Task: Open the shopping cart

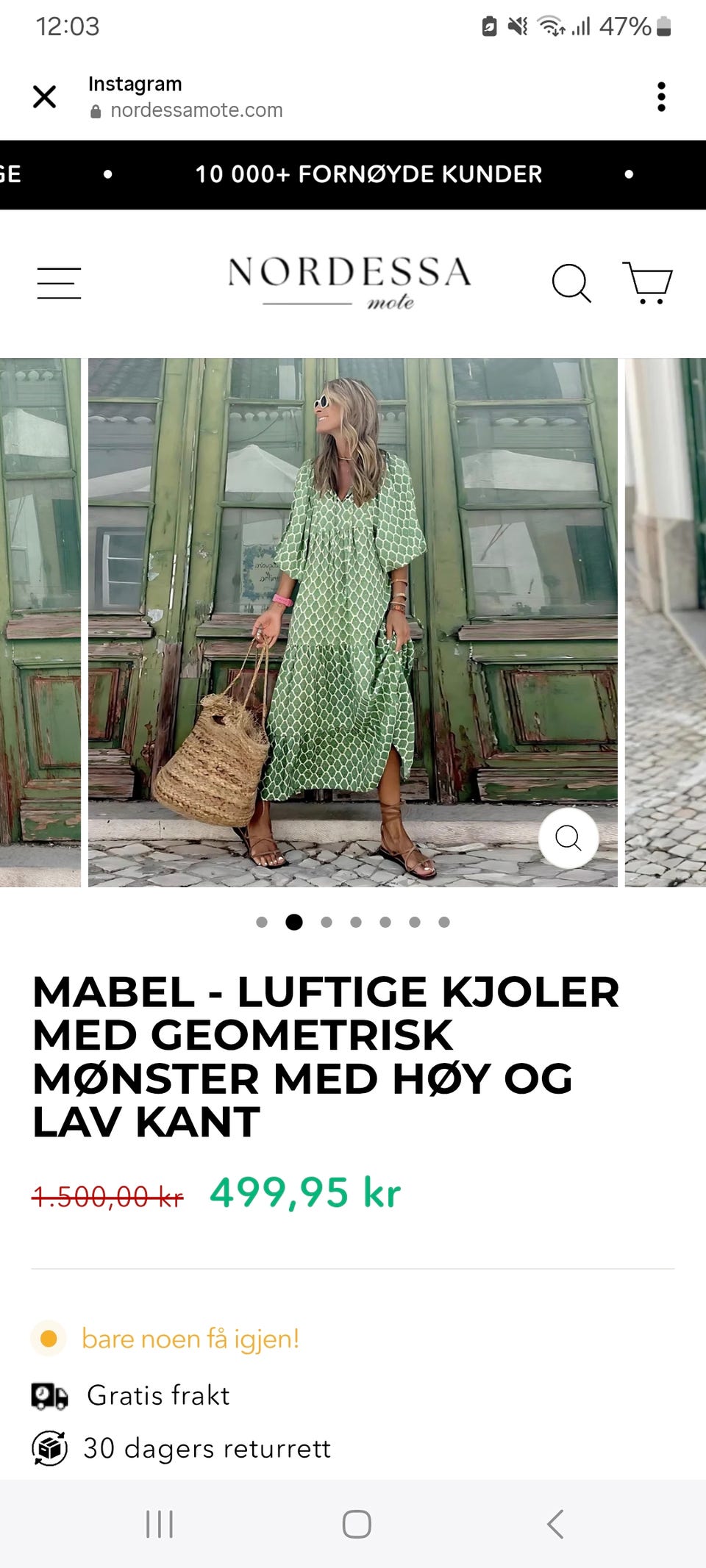Action: [x=648, y=282]
